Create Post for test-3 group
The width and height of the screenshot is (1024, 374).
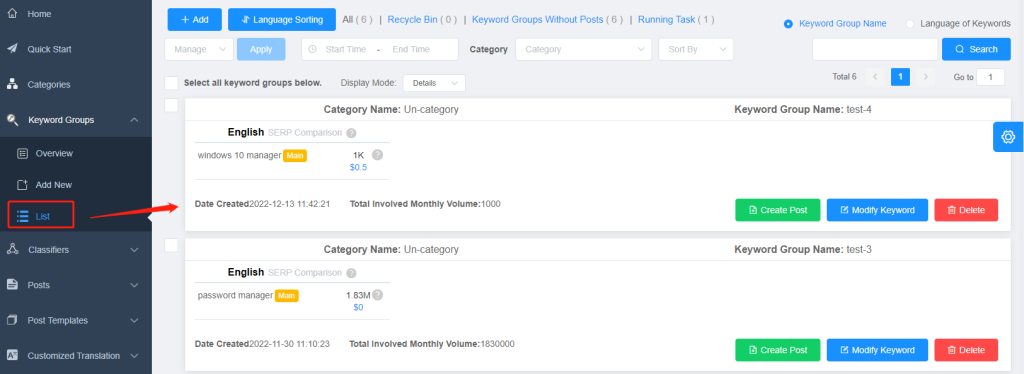[778, 350]
